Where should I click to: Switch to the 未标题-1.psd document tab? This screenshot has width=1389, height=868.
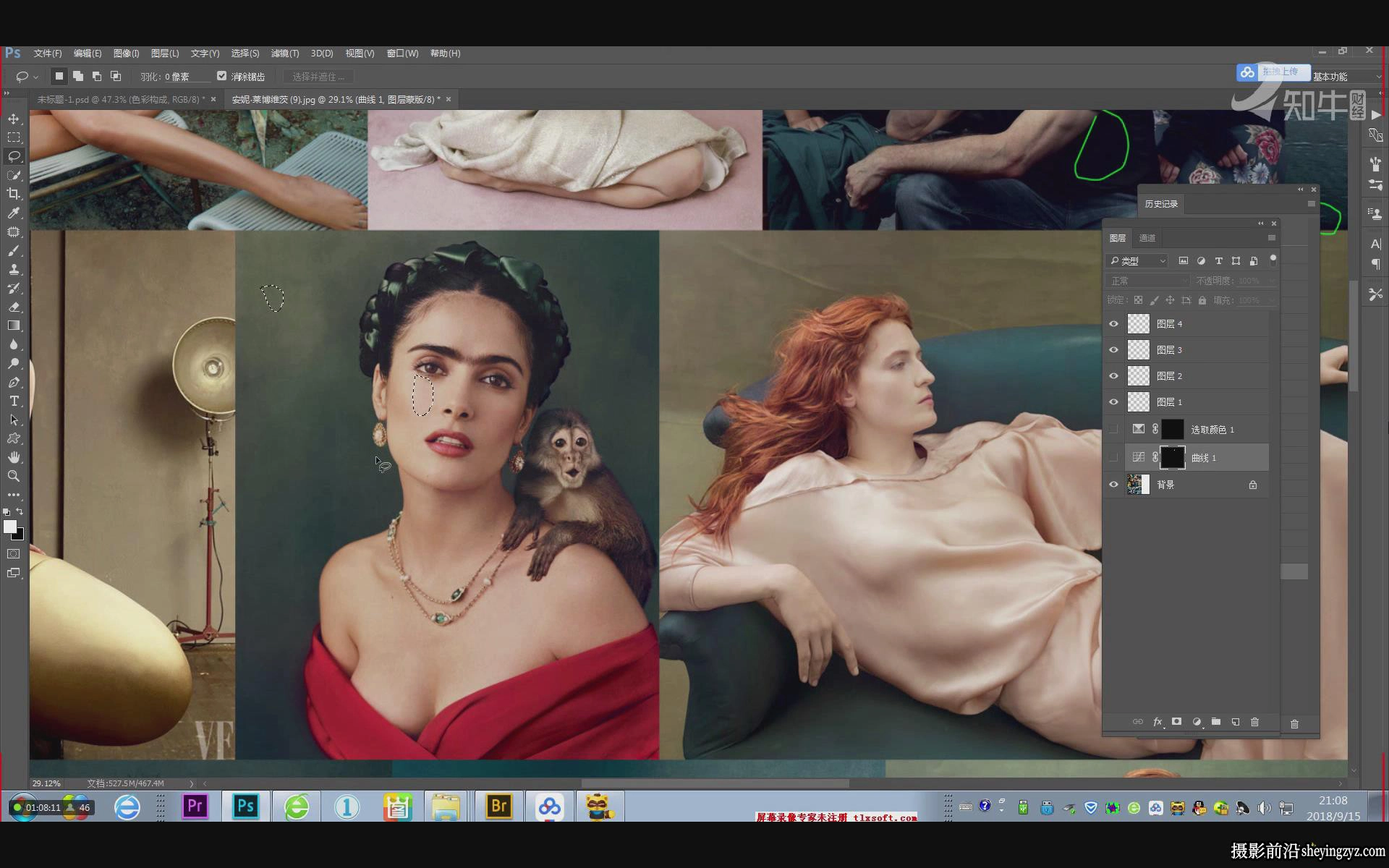tap(121, 100)
